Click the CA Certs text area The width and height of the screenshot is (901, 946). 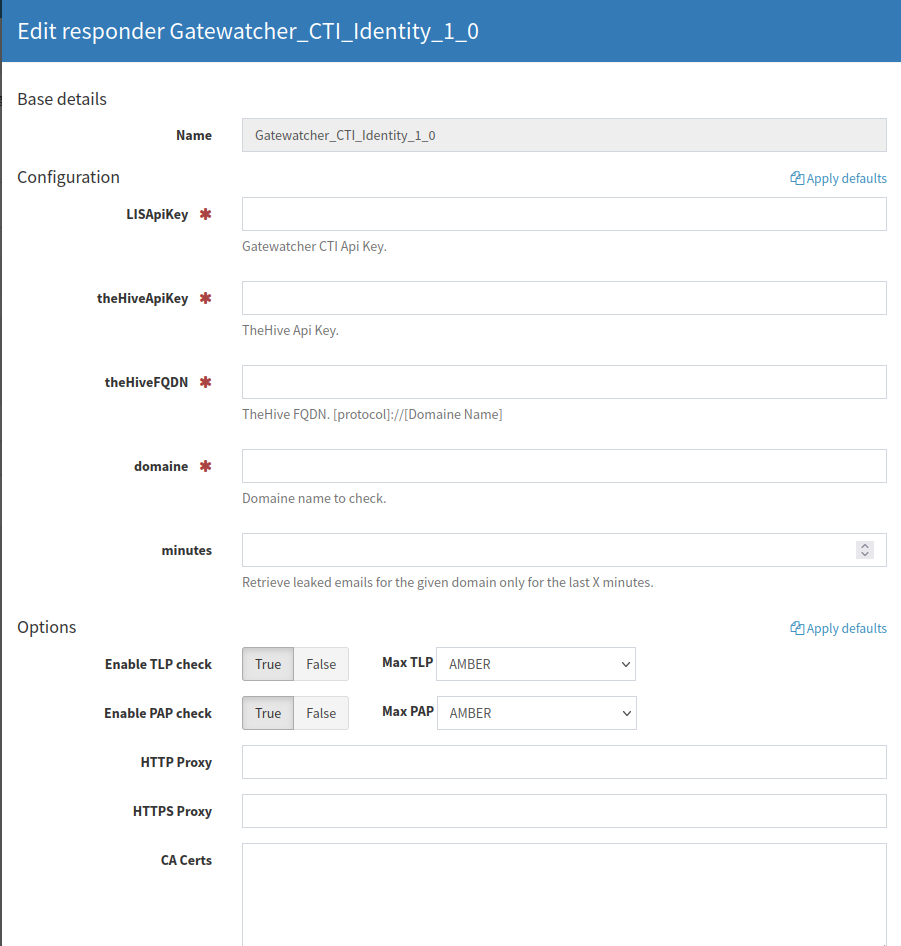[564, 895]
